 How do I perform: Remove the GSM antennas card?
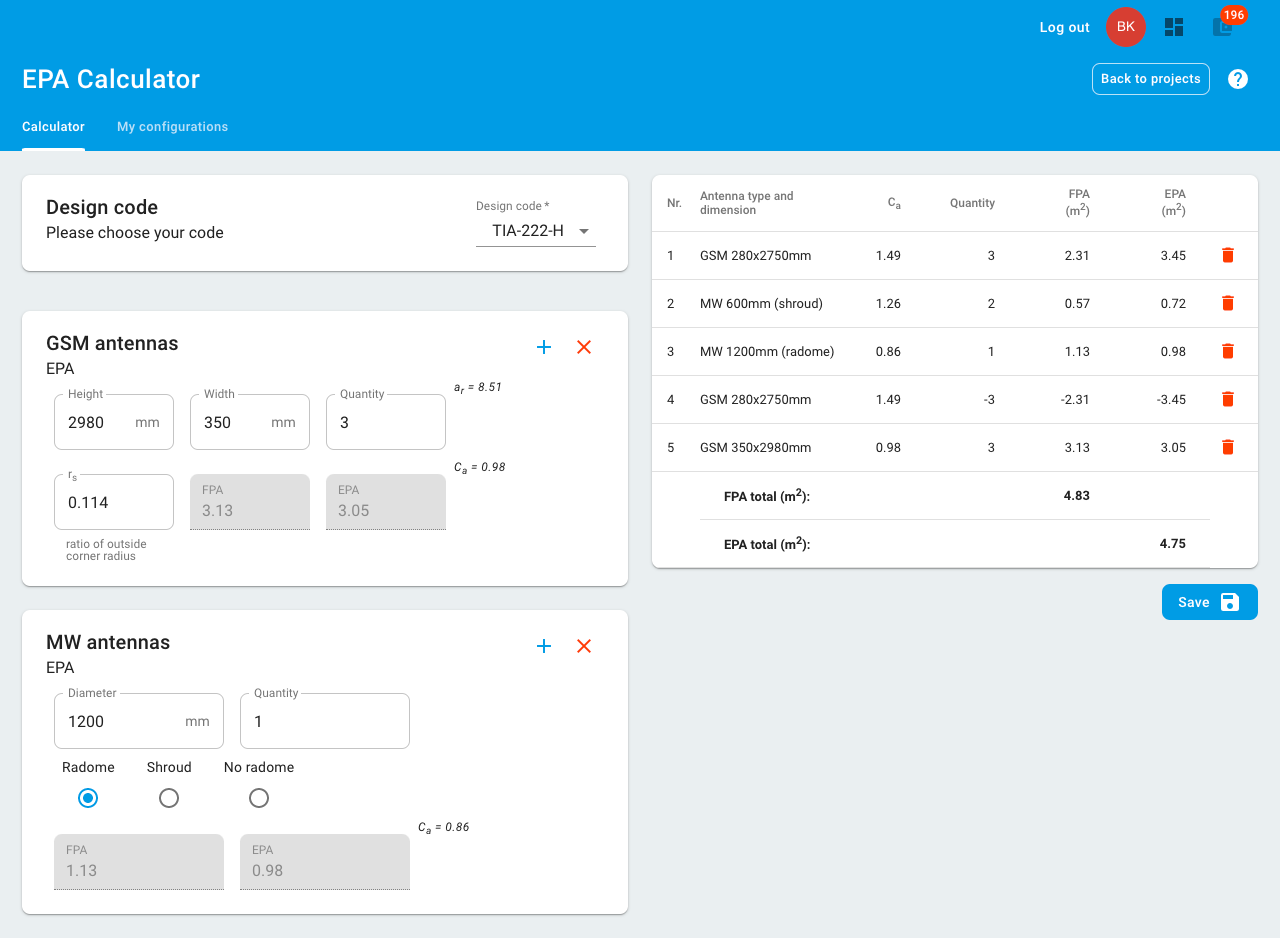[x=584, y=347]
